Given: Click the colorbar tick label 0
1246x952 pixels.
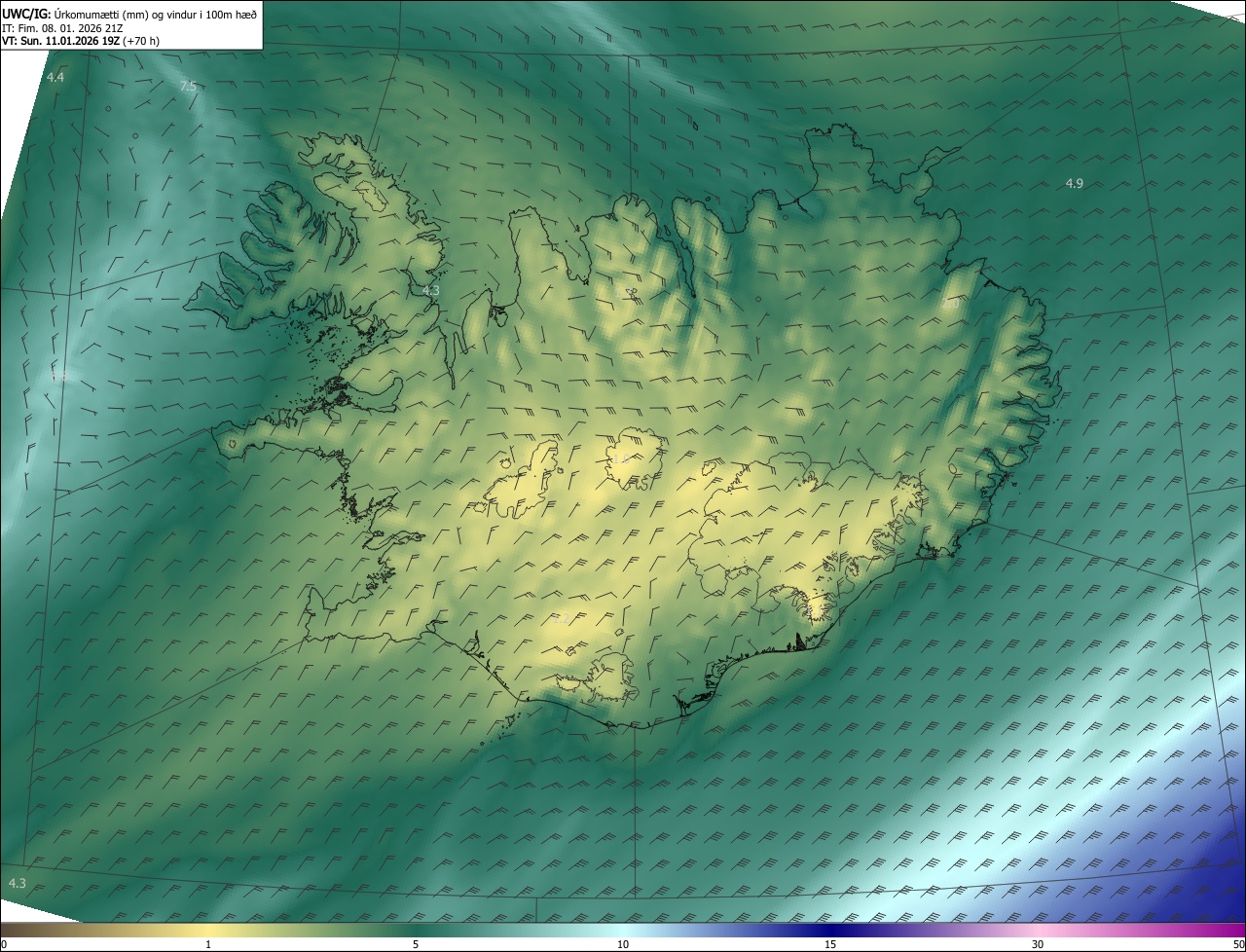Looking at the screenshot, I should pyautogui.click(x=4, y=944).
